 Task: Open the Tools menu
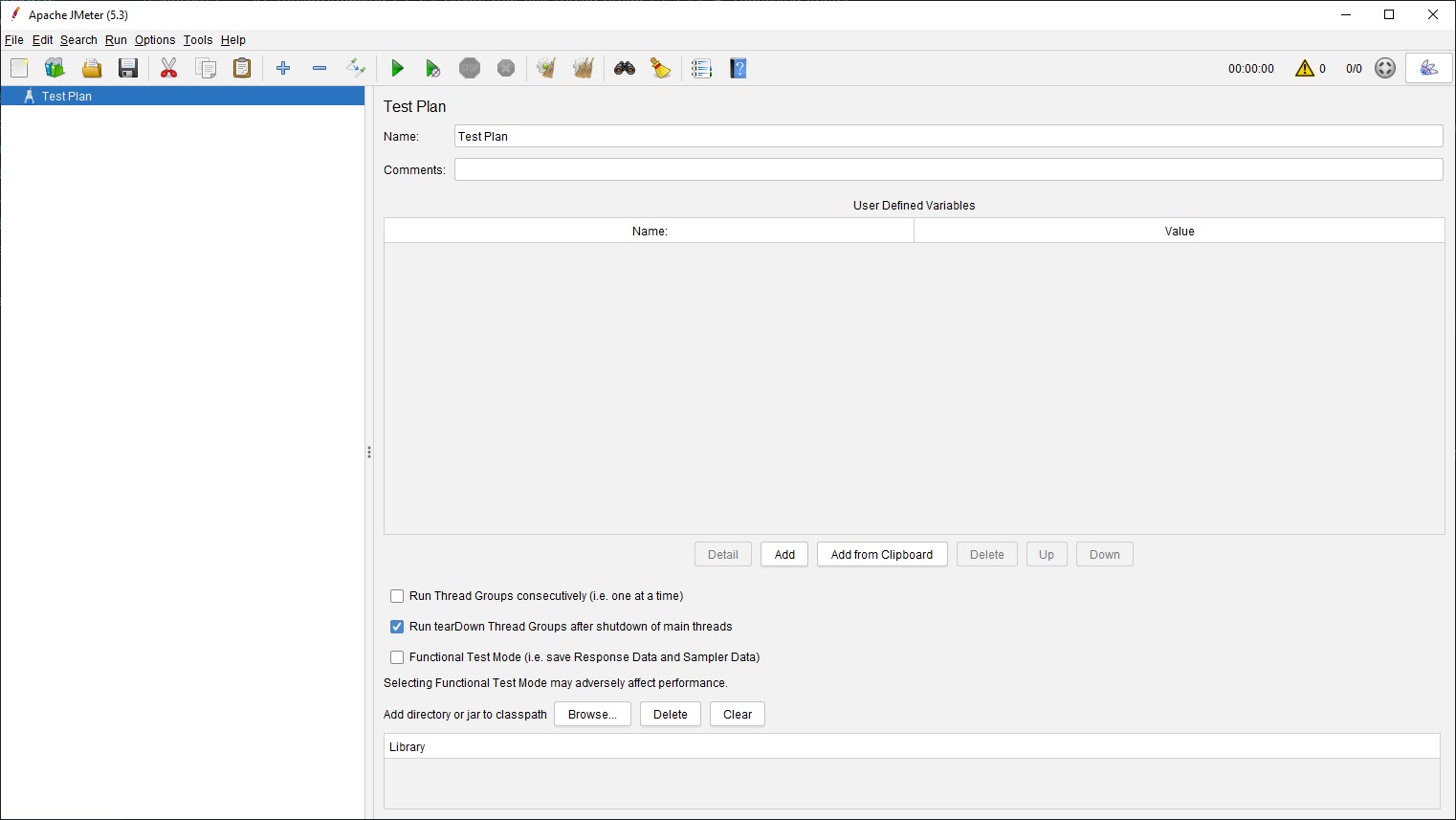198,40
